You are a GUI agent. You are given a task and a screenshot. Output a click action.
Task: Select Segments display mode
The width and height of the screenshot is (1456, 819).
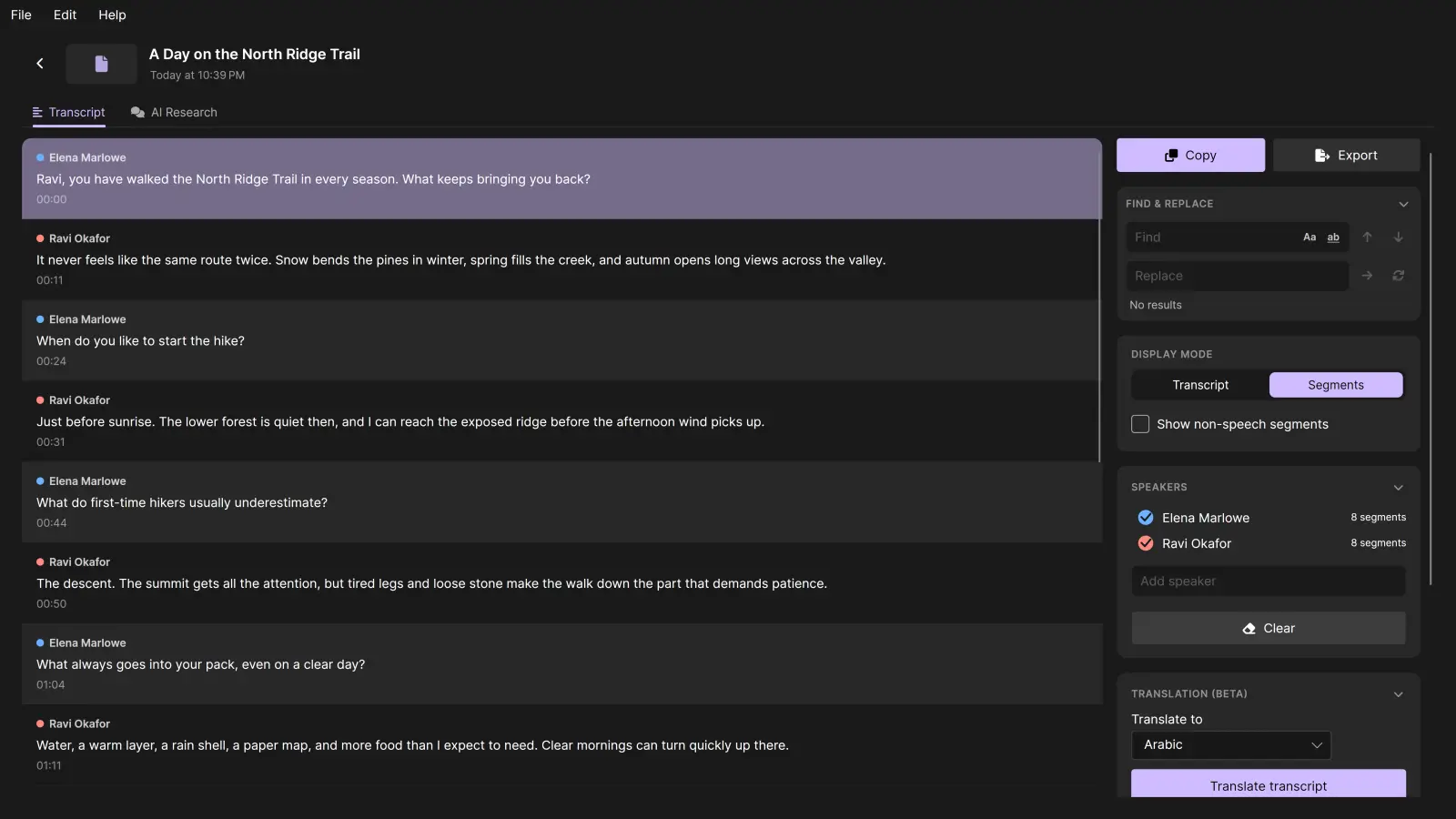(1336, 385)
